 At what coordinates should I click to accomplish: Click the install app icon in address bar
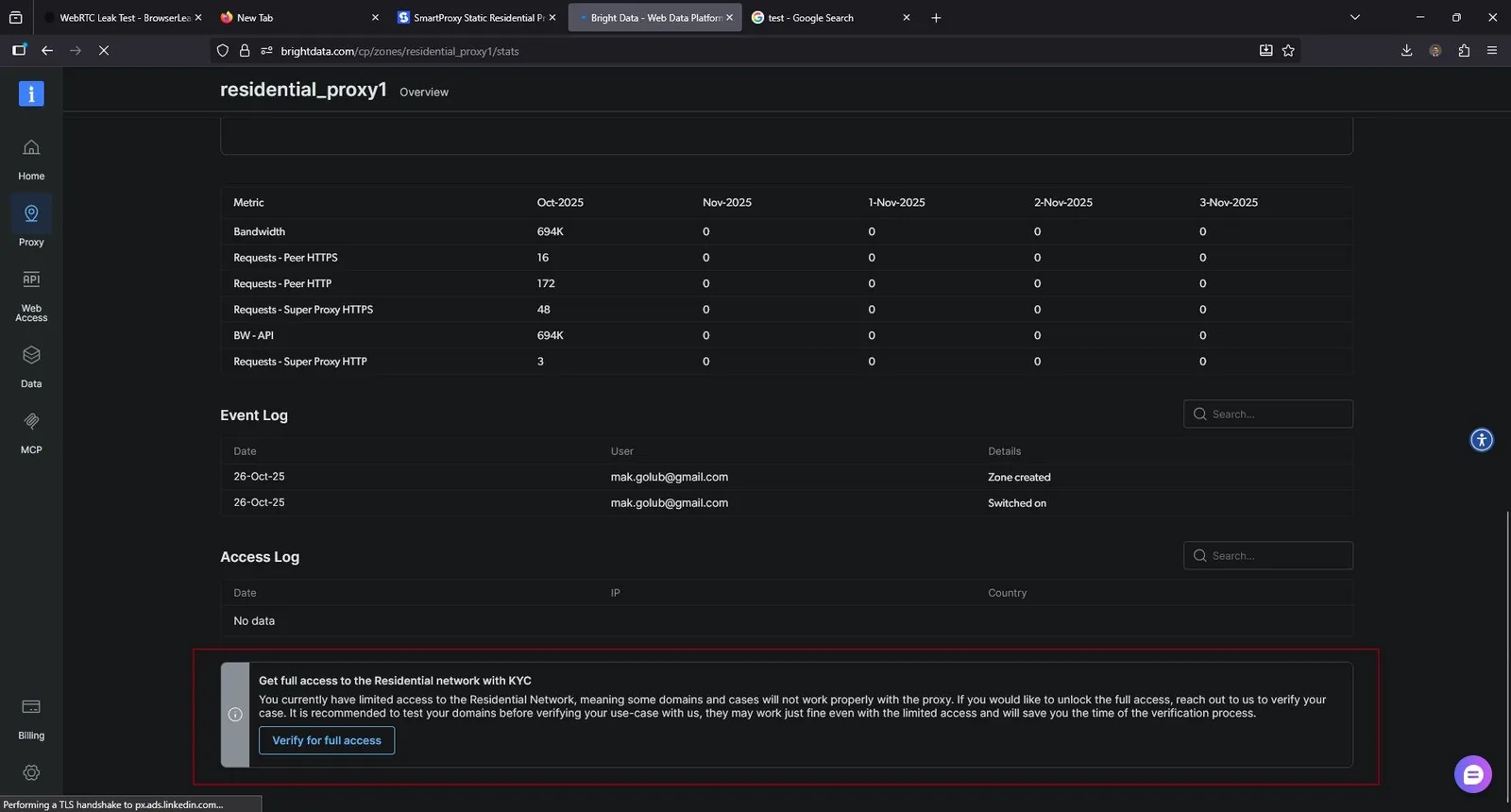pyautogui.click(x=1265, y=50)
